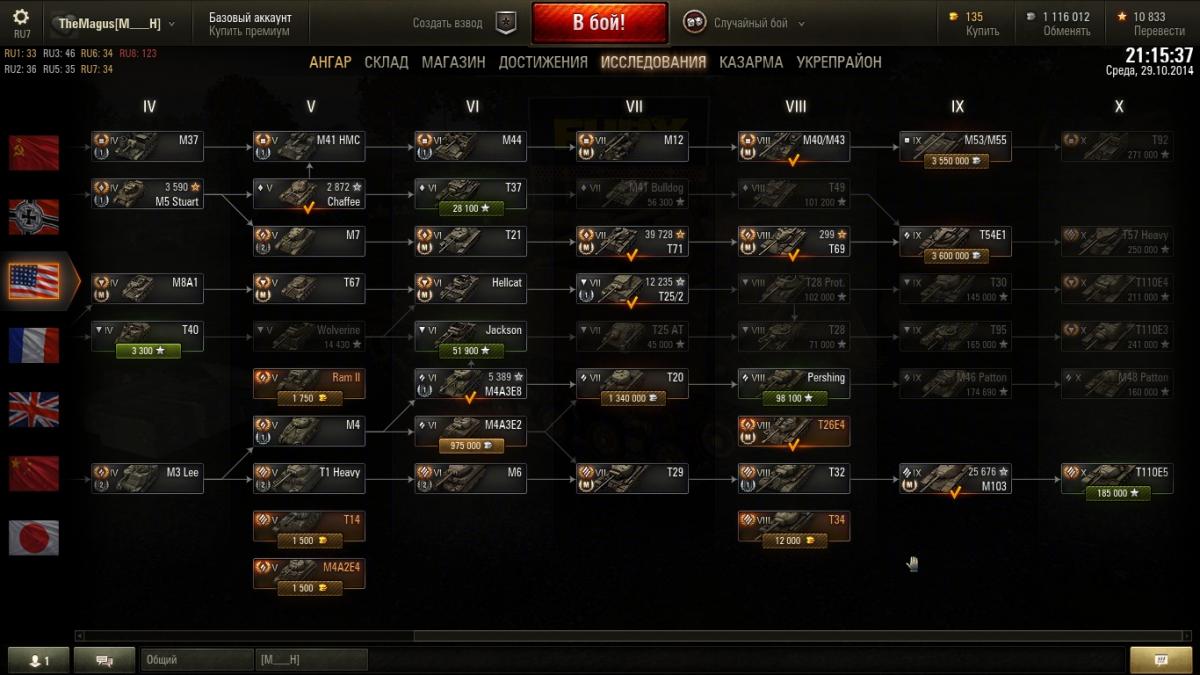Open the platoon emblem icon
Screen dimensions: 1200x675
(x=507, y=22)
